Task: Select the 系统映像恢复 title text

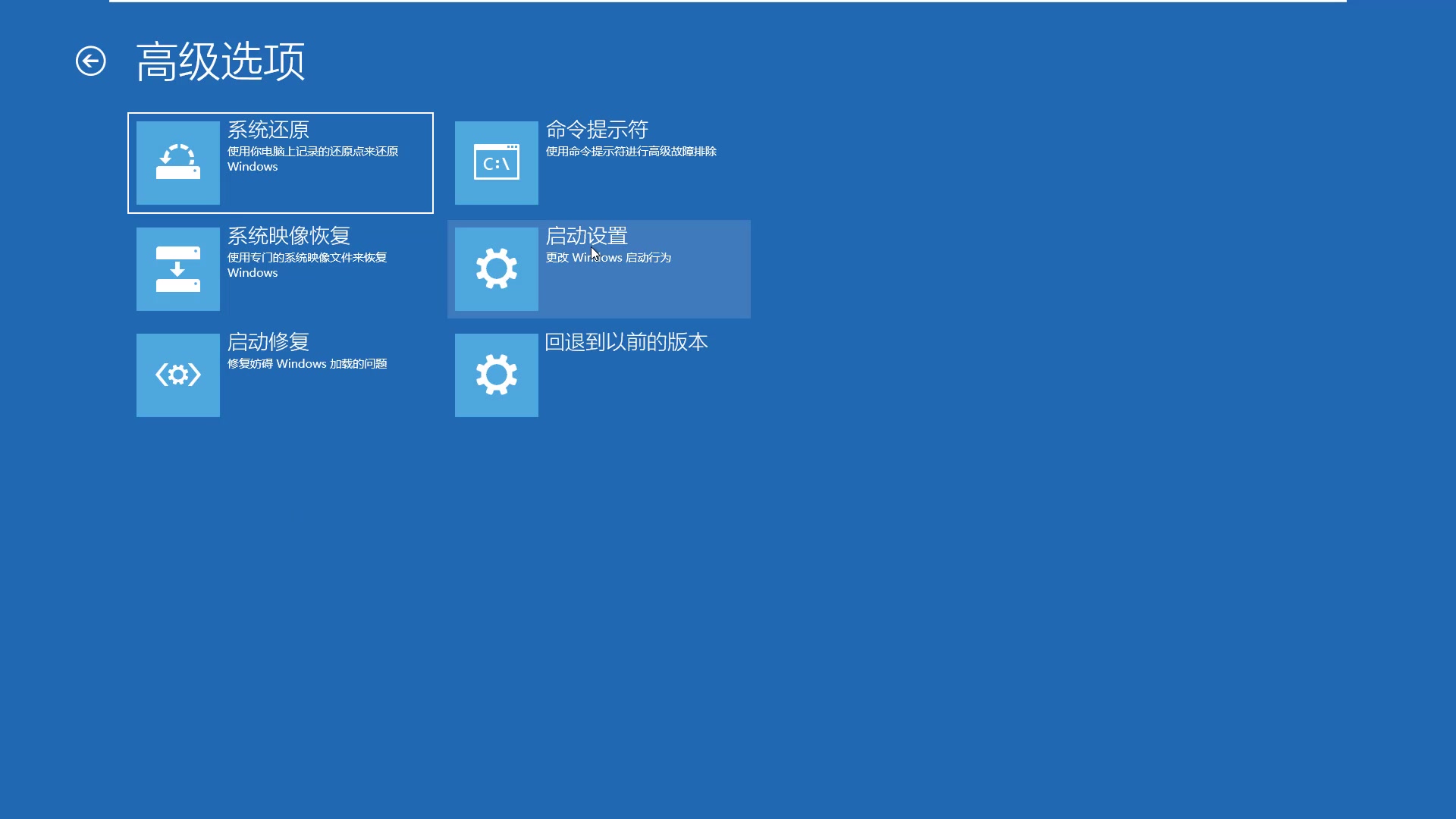Action: [x=289, y=236]
